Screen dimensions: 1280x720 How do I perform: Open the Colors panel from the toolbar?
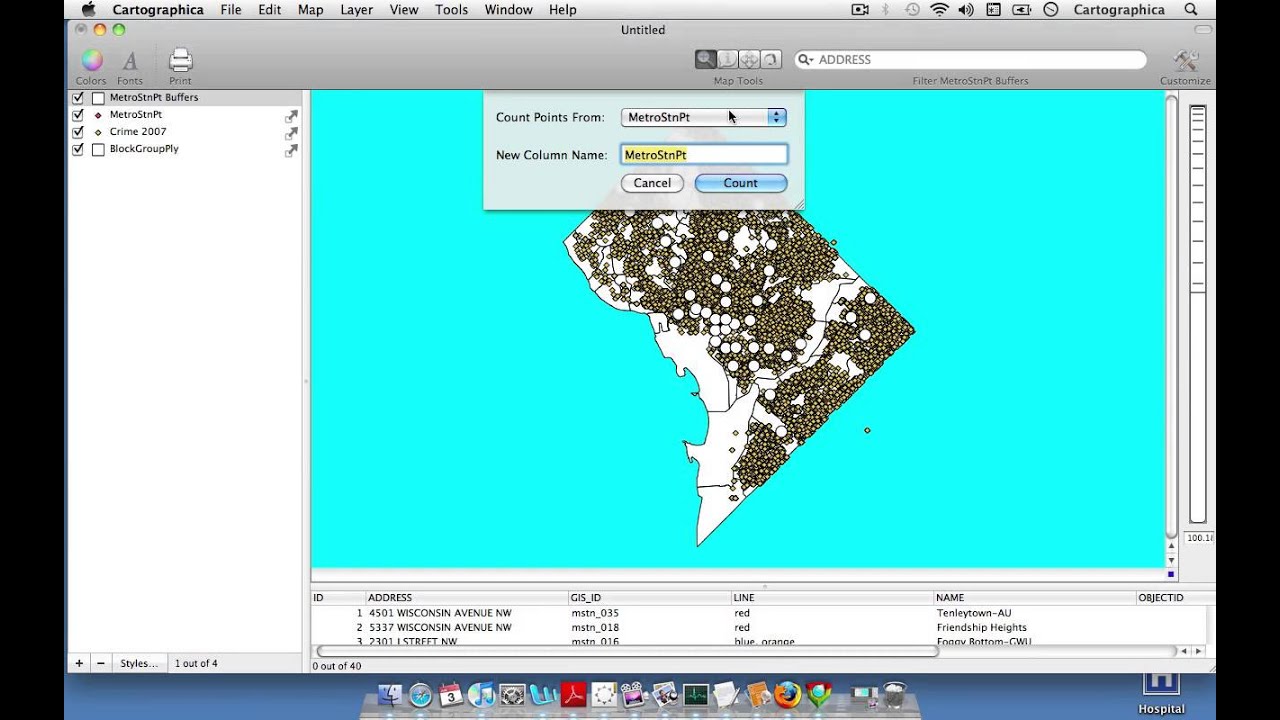tap(91, 61)
